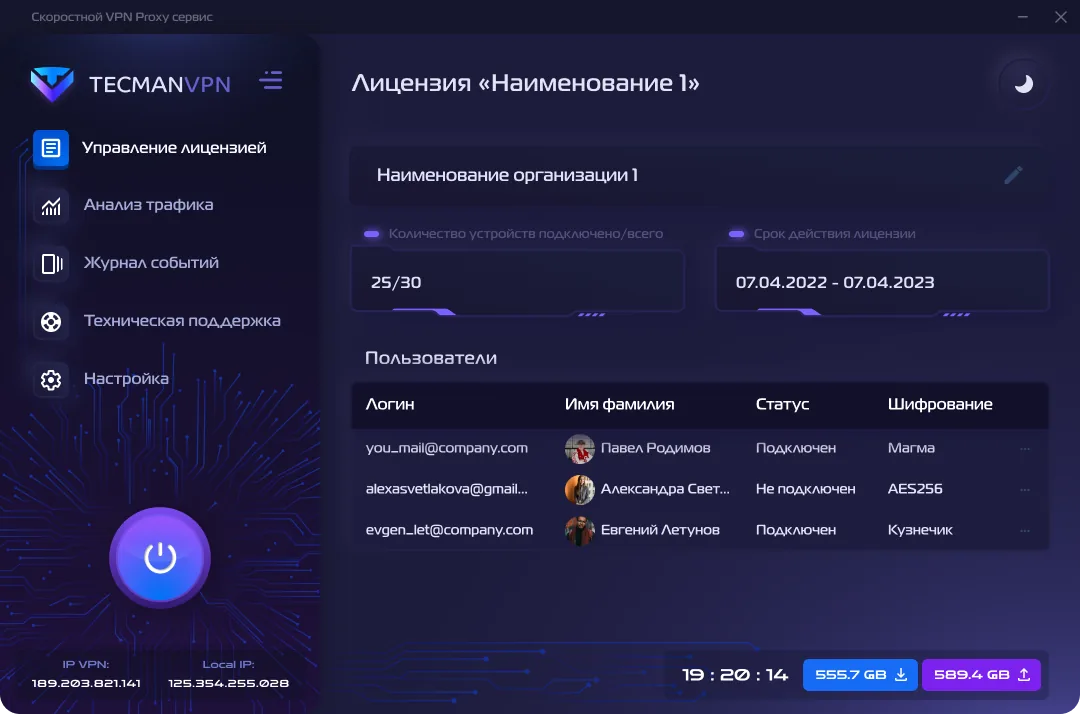The image size is (1080, 714).
Task: Click the Анализ трафика chart icon
Action: coord(51,206)
